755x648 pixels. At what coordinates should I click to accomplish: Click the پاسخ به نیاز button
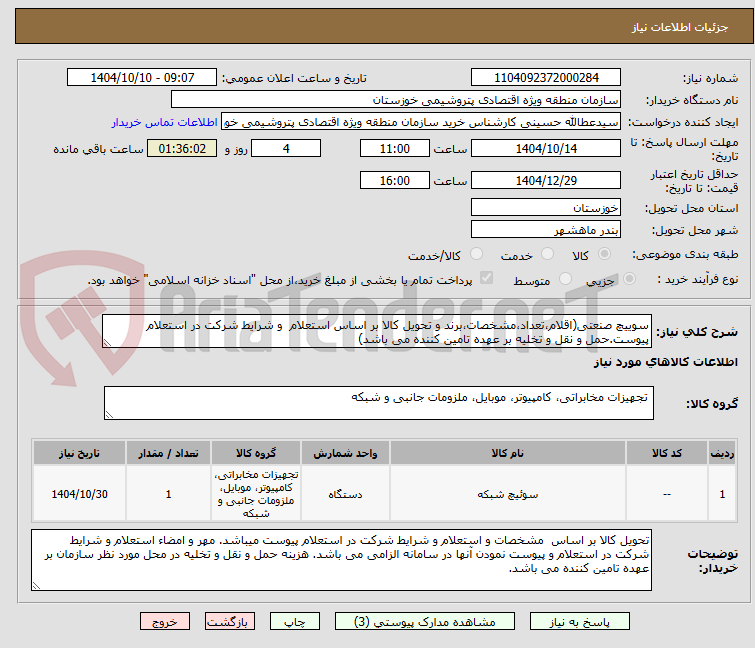tap(580, 622)
